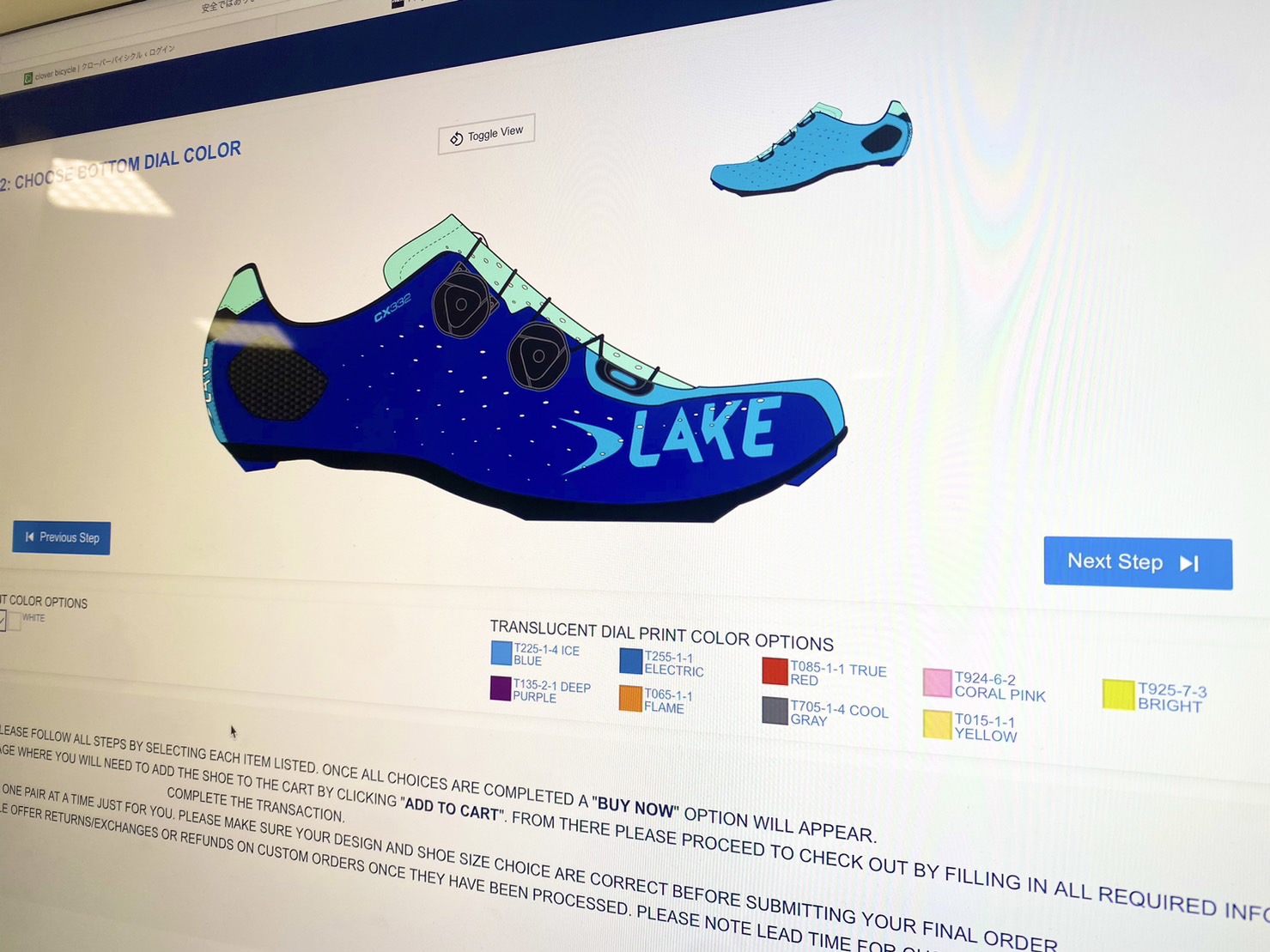
Task: Tick the White color option checkbox
Action: point(3,620)
